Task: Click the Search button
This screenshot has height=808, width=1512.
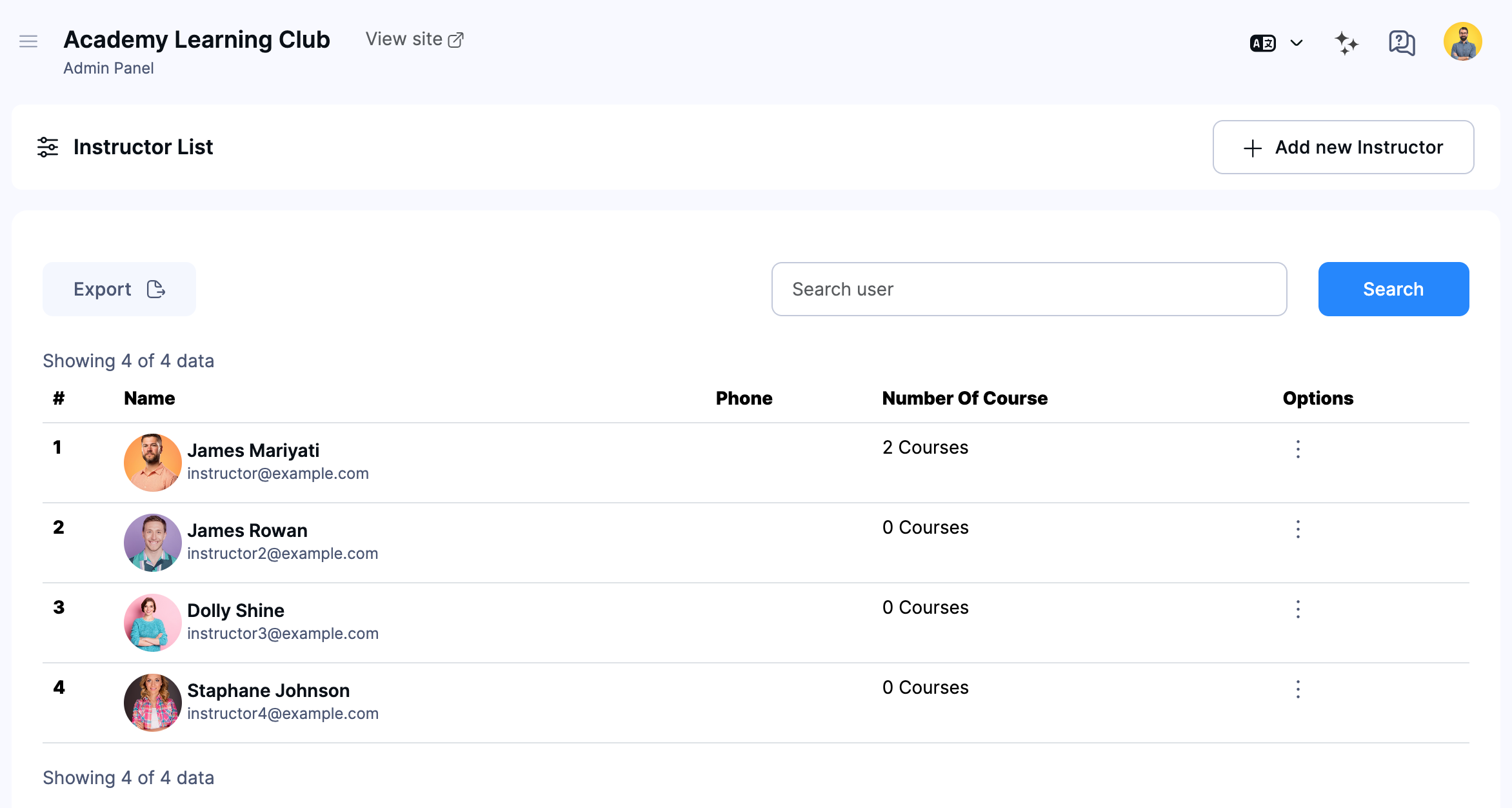Action: 1393,289
